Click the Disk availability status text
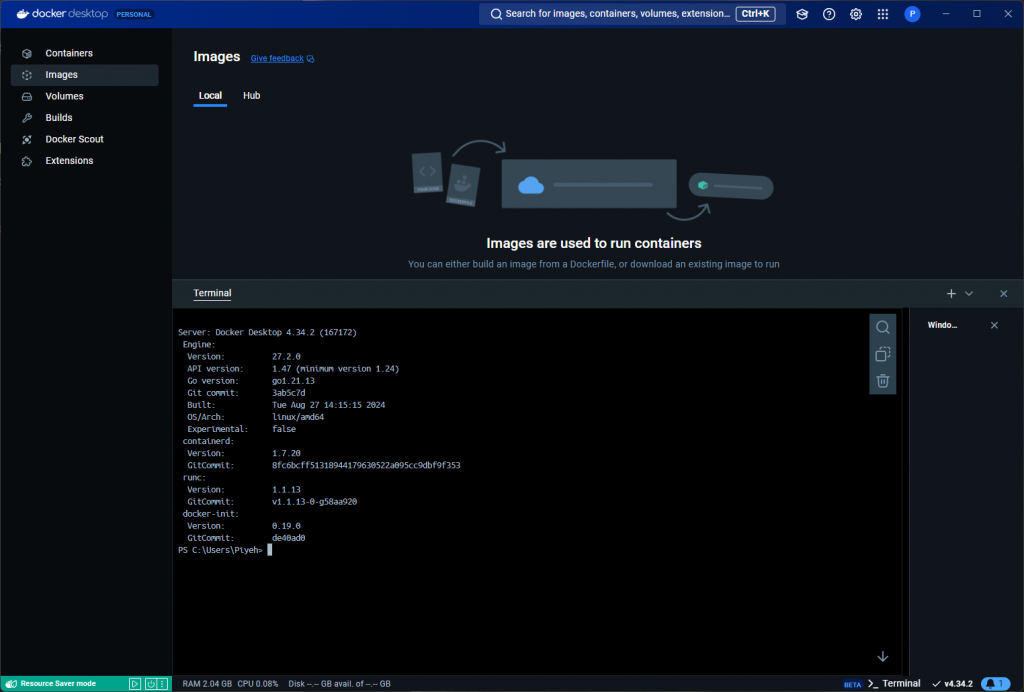This screenshot has height=692, width=1024. tap(340, 684)
